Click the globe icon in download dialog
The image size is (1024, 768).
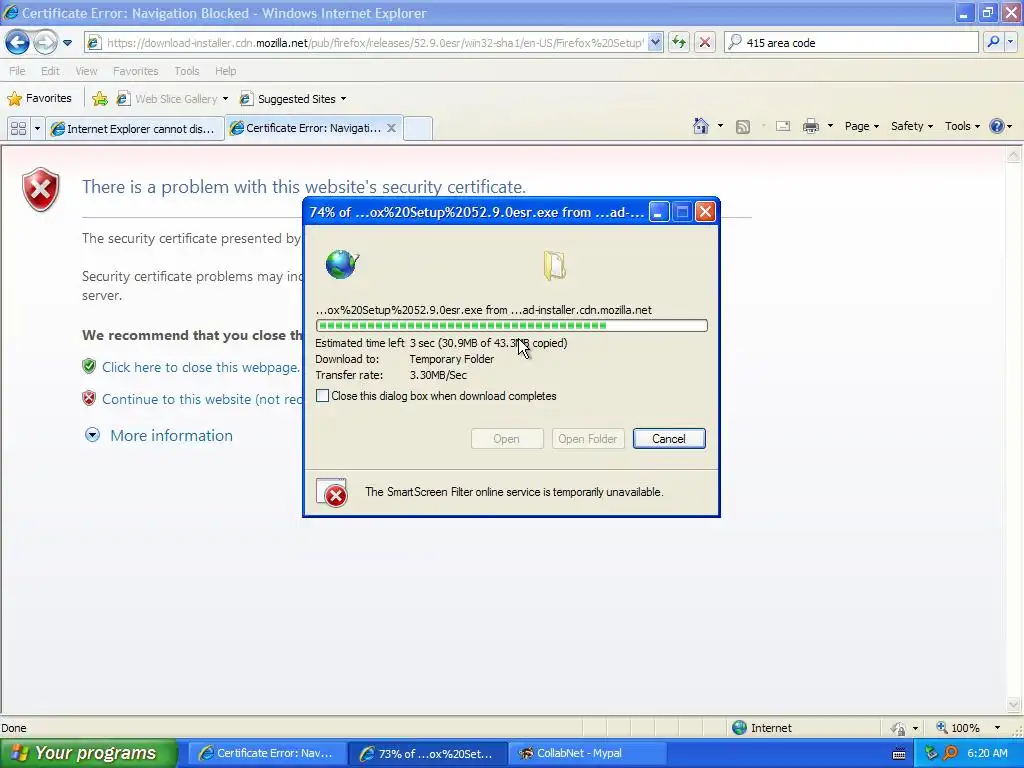342,264
